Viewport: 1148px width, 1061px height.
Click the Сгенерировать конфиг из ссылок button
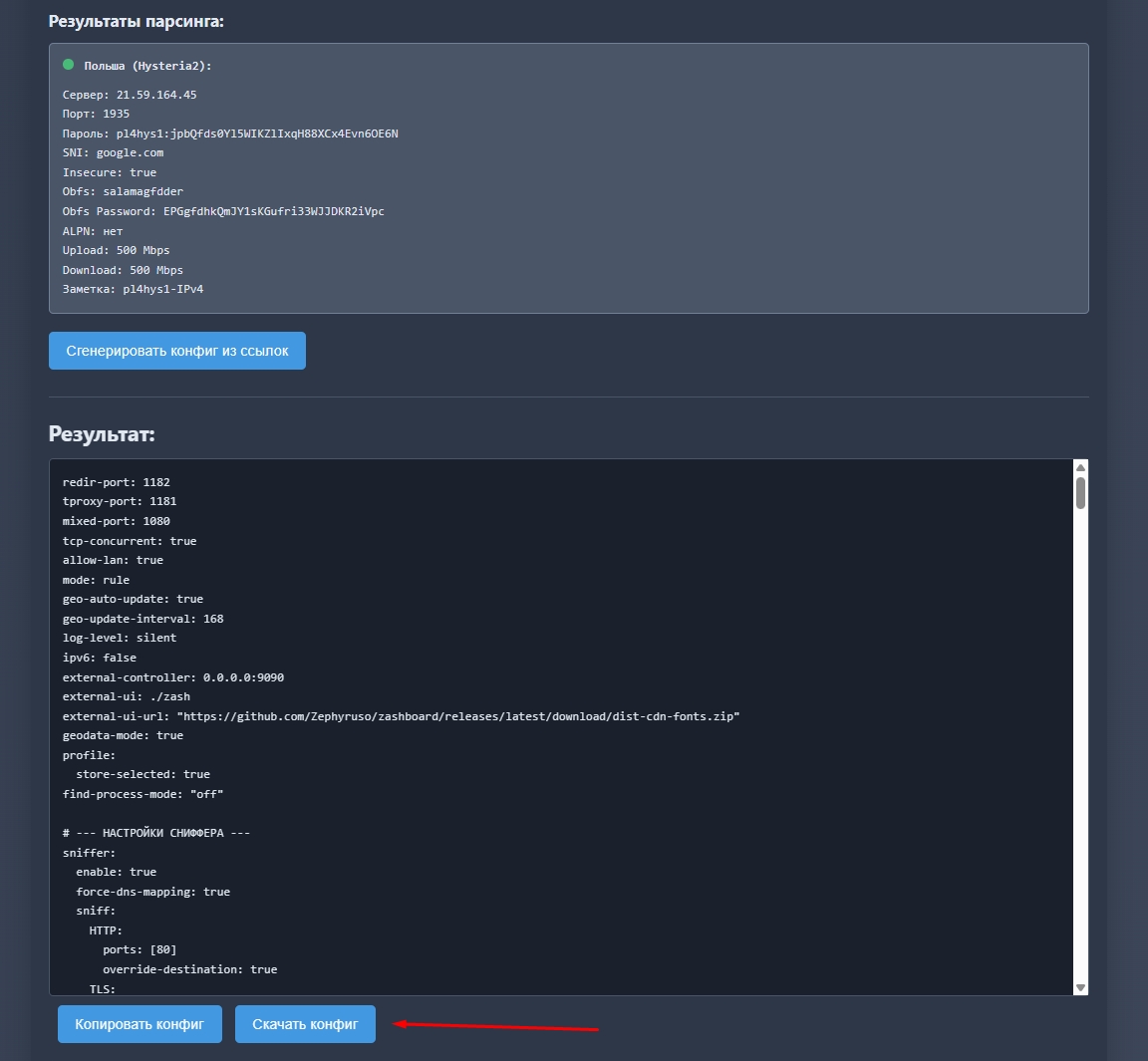(x=177, y=351)
